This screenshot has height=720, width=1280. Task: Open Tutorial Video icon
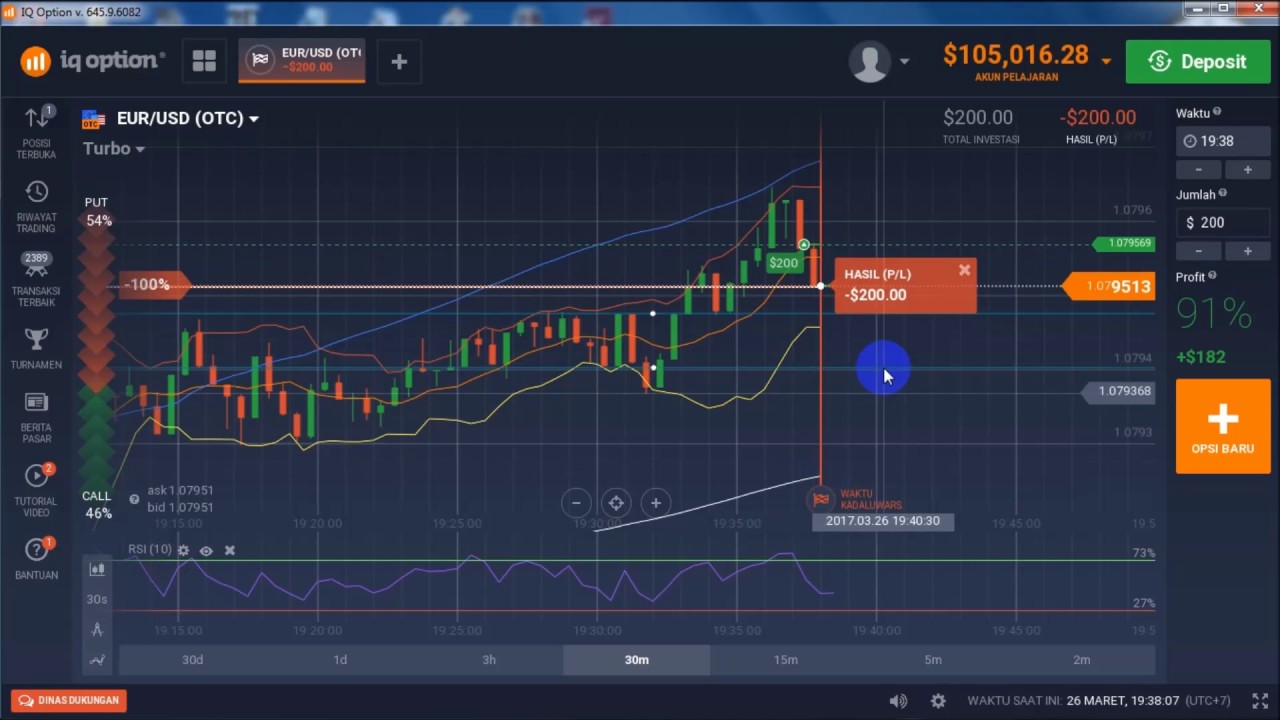pos(37,475)
